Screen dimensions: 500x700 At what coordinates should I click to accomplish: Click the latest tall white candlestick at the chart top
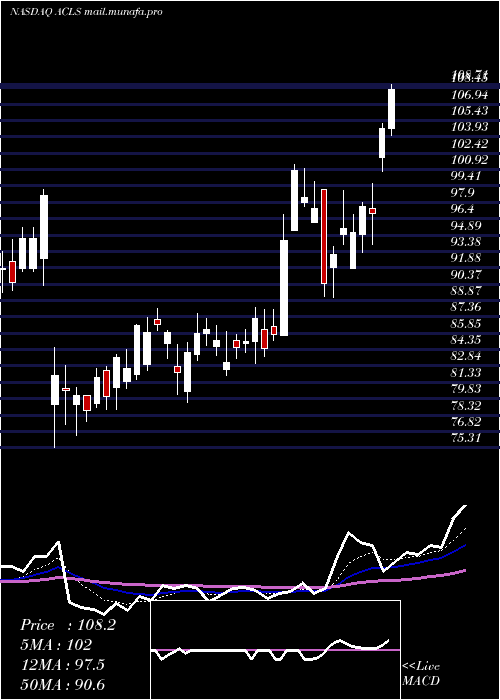click(x=392, y=109)
